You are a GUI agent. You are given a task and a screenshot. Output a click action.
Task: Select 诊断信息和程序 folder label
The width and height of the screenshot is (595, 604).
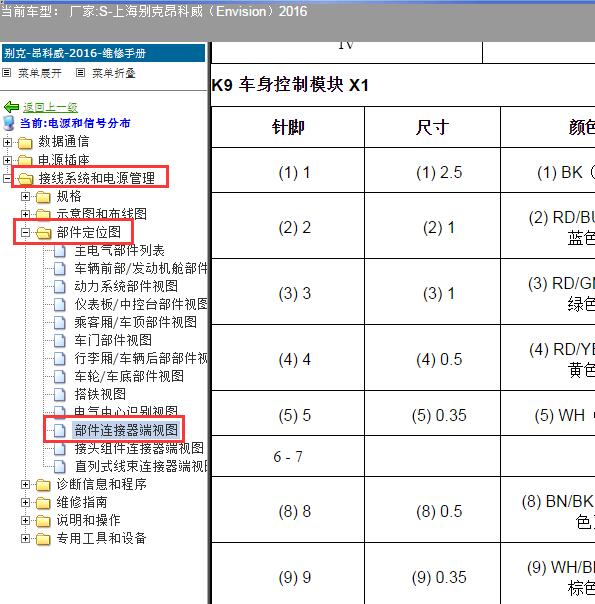[x=102, y=484]
